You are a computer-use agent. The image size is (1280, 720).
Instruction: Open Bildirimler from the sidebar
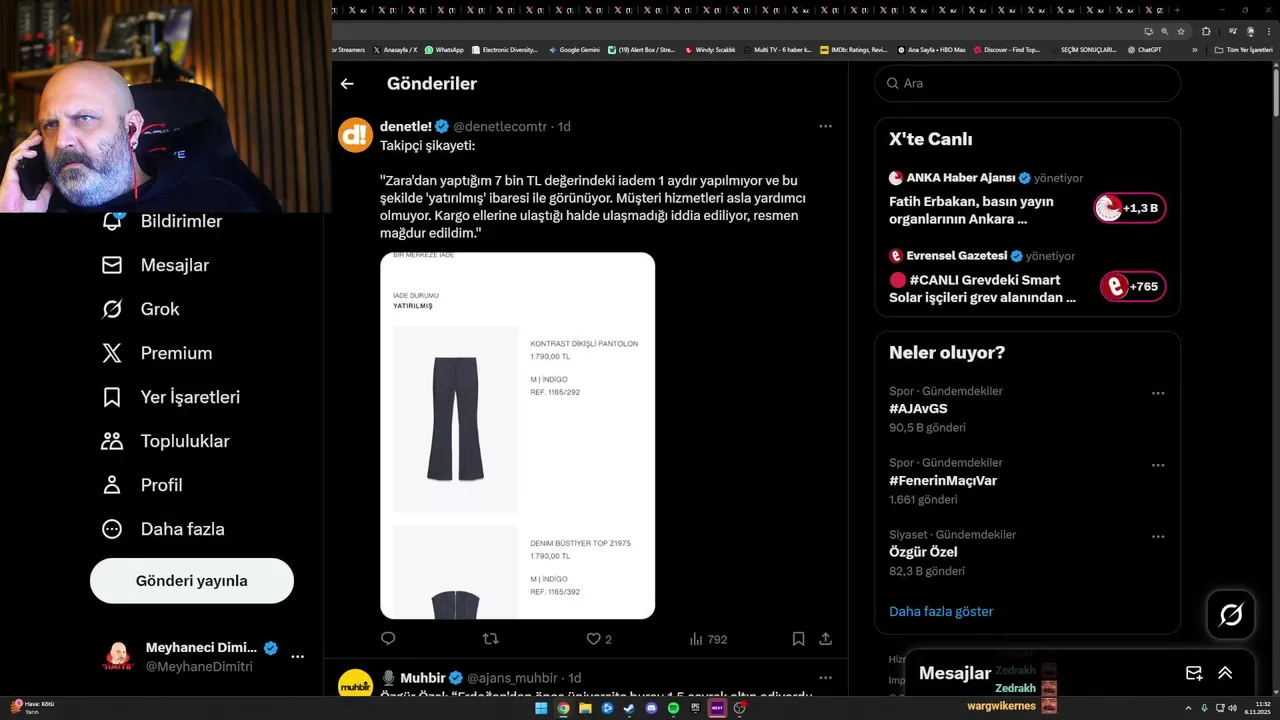164,221
